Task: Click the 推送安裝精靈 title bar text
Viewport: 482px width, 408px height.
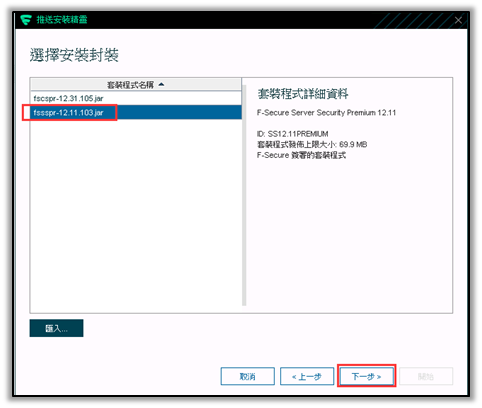Action: point(62,20)
